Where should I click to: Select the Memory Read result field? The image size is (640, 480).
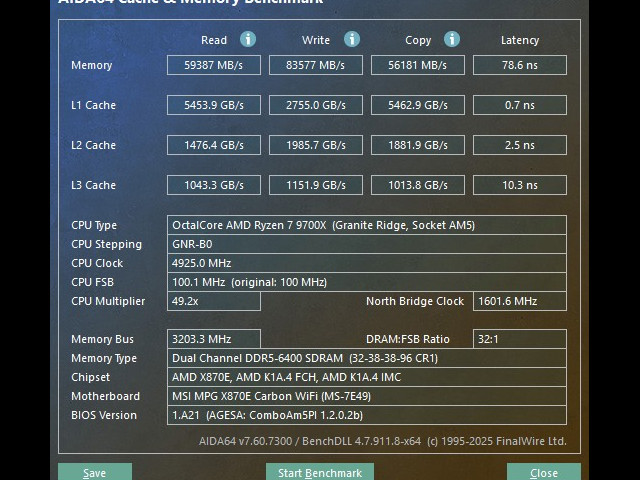214,65
